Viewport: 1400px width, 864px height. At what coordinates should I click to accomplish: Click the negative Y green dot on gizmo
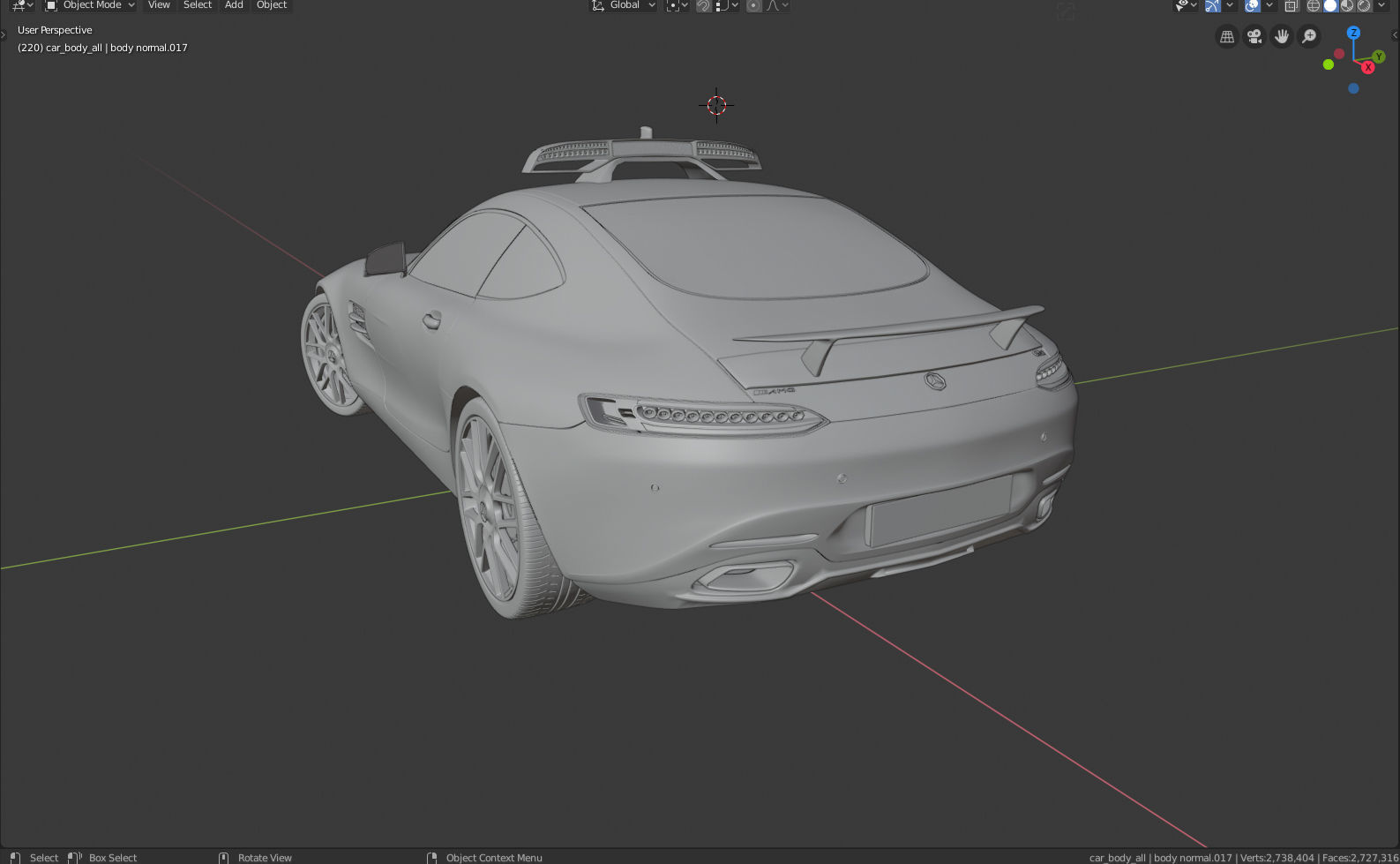tap(1329, 64)
